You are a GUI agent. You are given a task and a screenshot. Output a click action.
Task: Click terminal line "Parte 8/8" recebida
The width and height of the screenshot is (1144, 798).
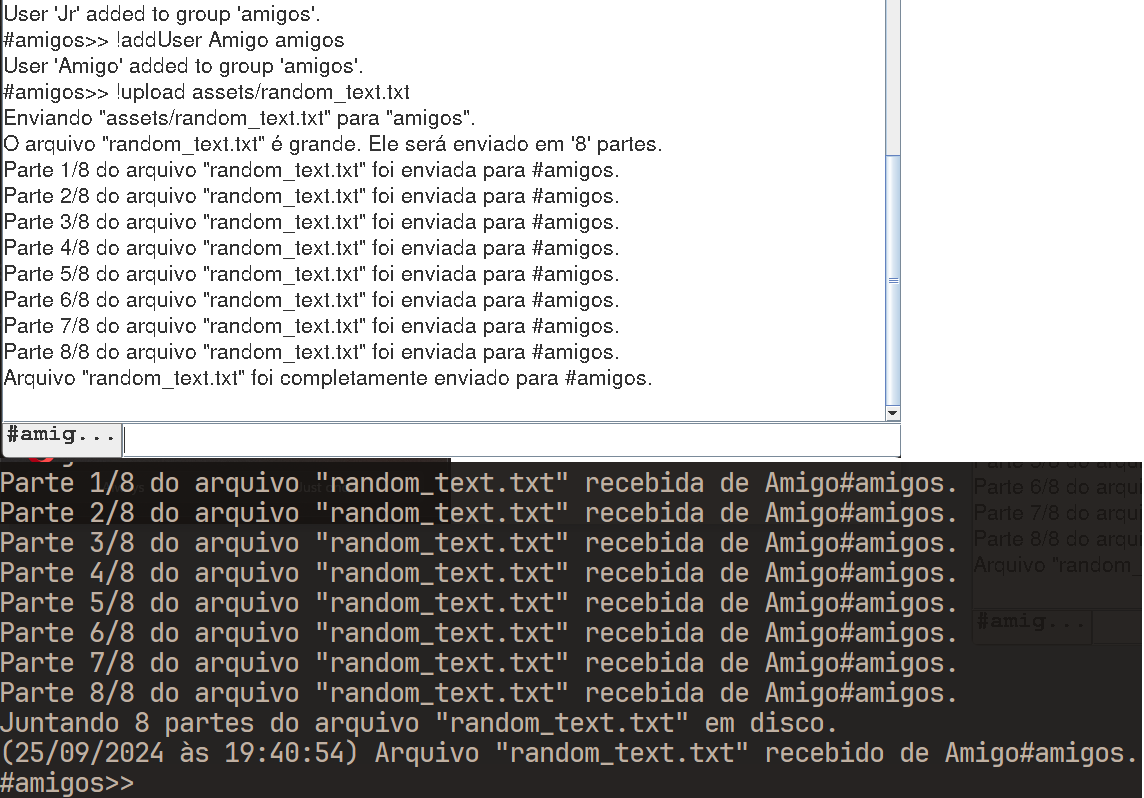tap(479, 693)
